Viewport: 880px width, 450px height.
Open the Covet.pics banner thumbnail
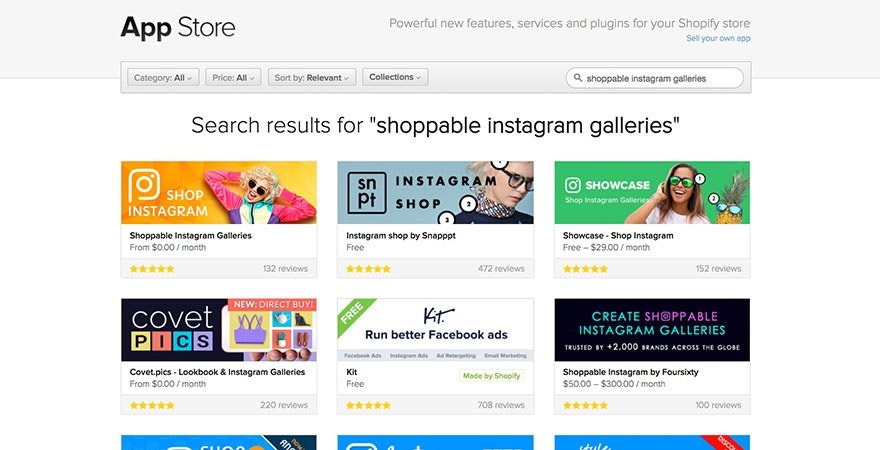tap(219, 329)
